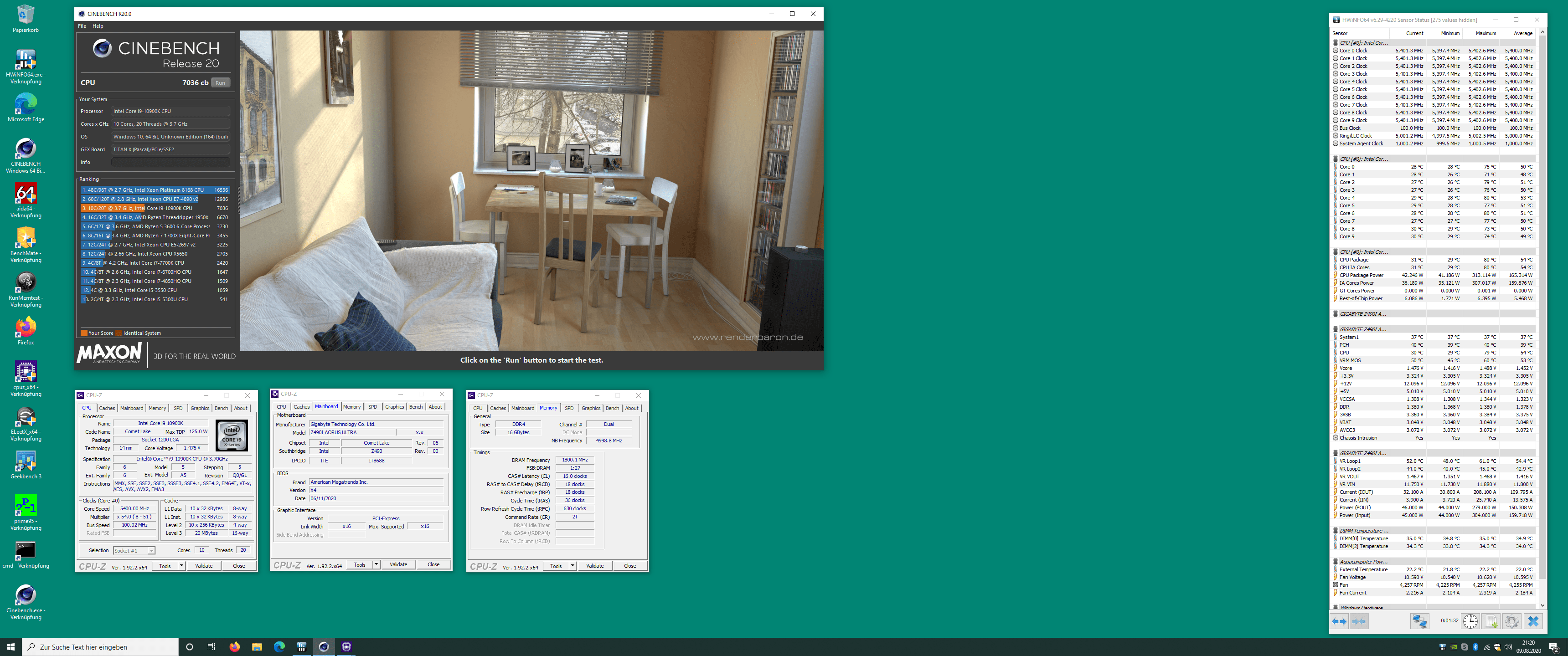Start HWiNFO logging with sheet-plus icon
The width and height of the screenshot is (1568, 656).
point(1491,621)
